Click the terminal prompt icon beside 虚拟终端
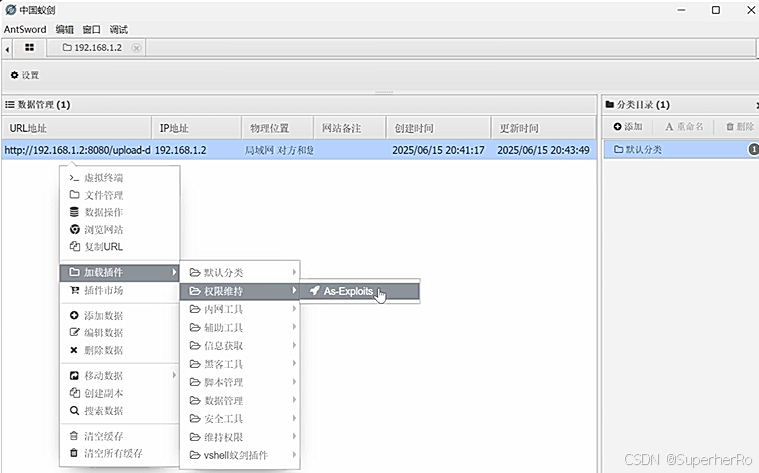Screen dimensions: 759x473 tap(74, 178)
